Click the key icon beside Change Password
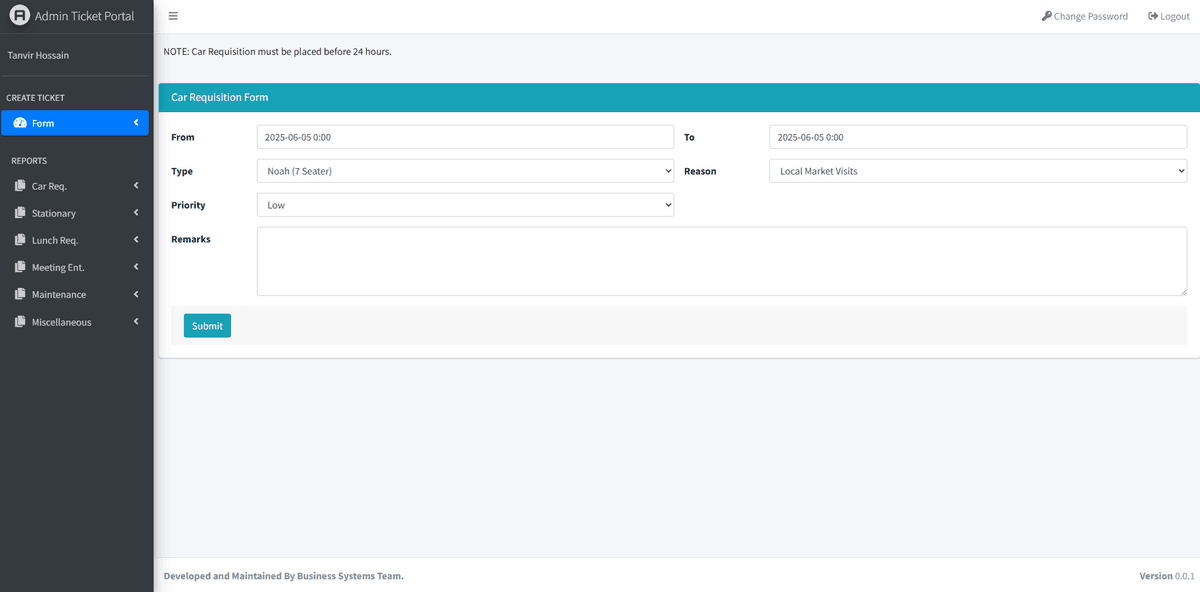 1046,16
